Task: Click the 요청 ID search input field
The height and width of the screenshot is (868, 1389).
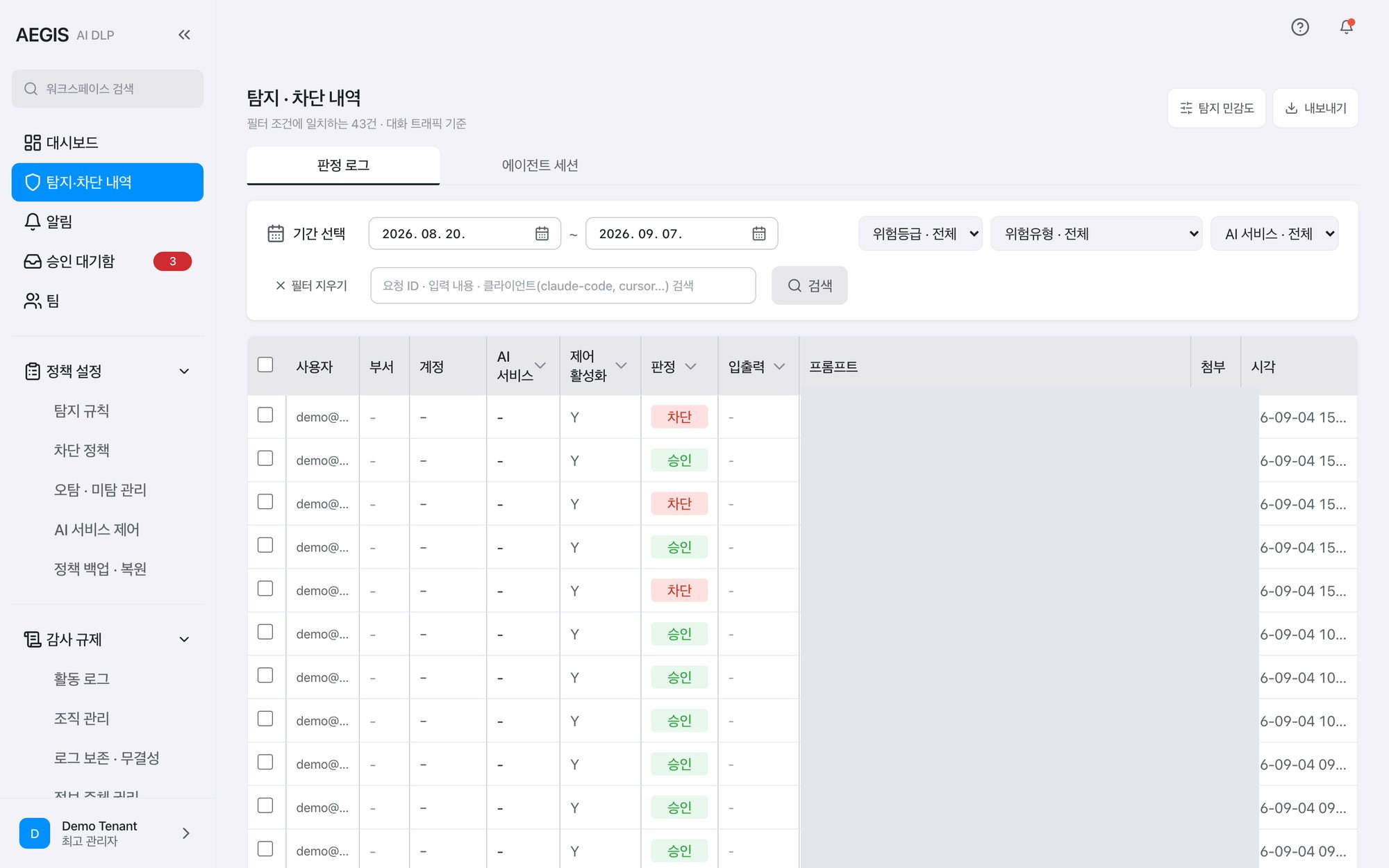Action: pos(563,285)
